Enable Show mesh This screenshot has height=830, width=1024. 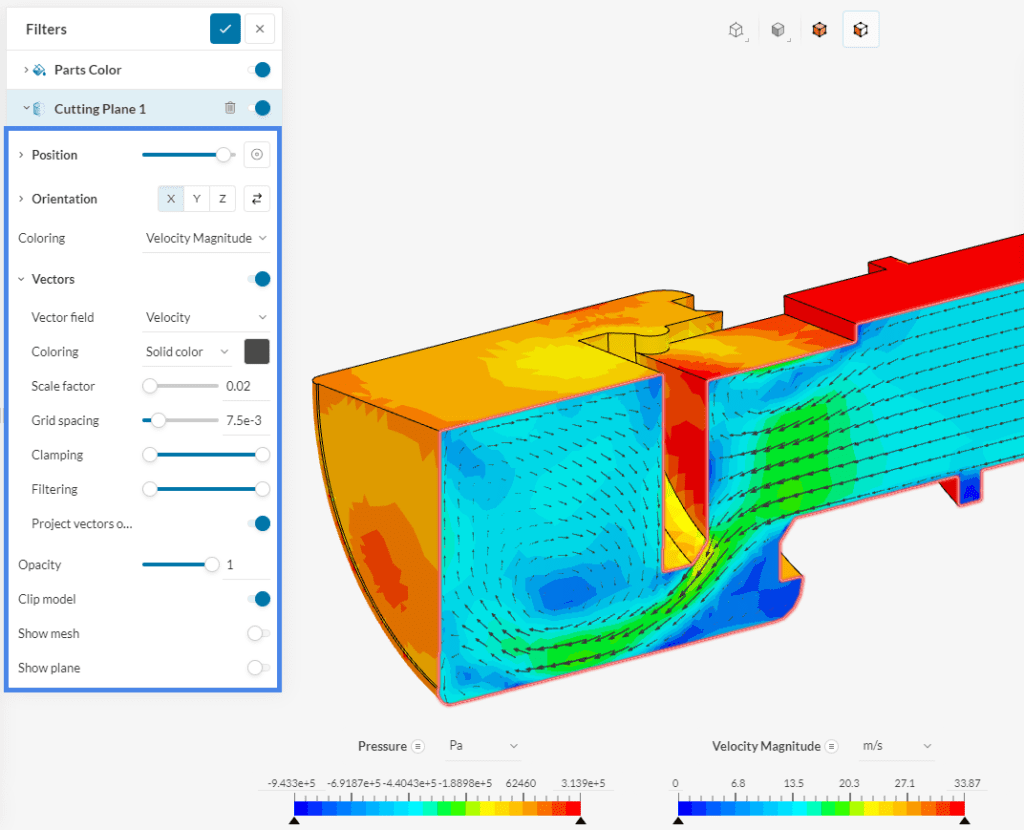(x=258, y=633)
